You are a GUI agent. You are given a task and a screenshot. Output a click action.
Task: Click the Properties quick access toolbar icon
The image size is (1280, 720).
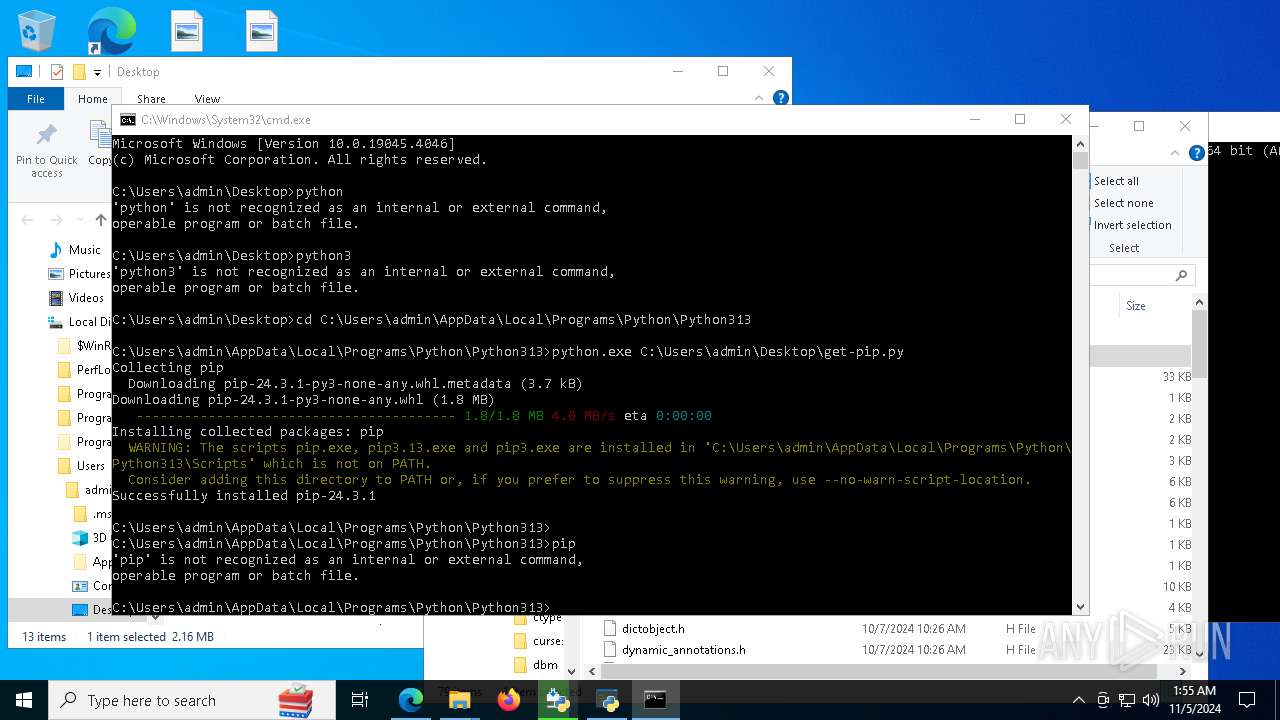click(x=57, y=72)
